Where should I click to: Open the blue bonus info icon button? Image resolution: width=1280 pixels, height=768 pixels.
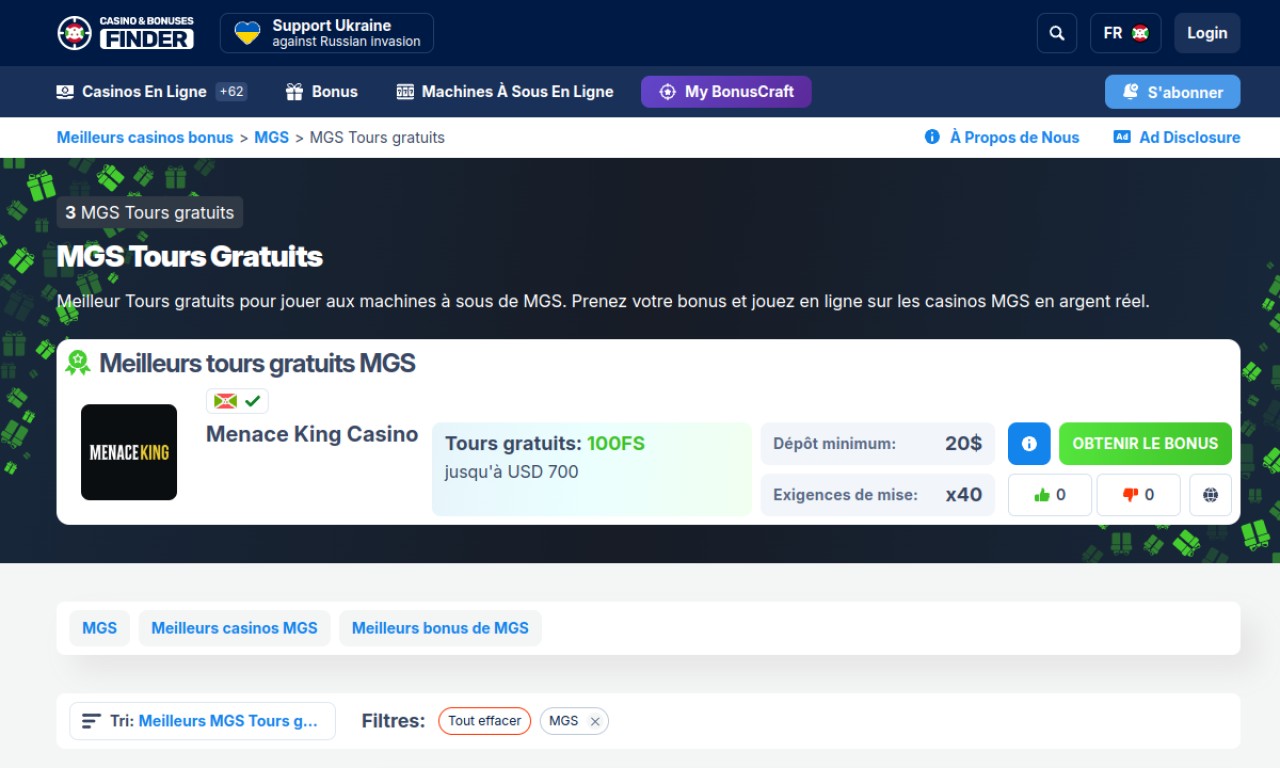[1029, 443]
